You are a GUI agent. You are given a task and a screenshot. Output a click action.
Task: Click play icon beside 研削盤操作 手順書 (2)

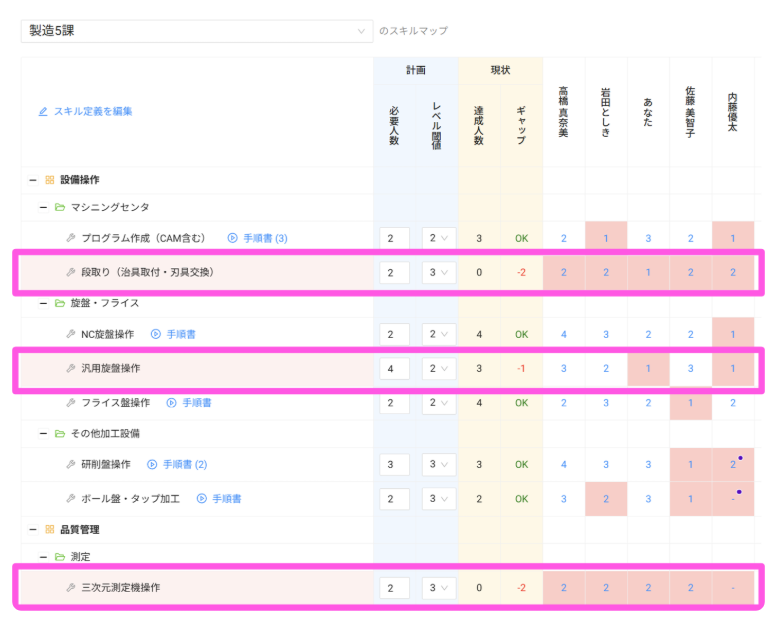[152, 464]
